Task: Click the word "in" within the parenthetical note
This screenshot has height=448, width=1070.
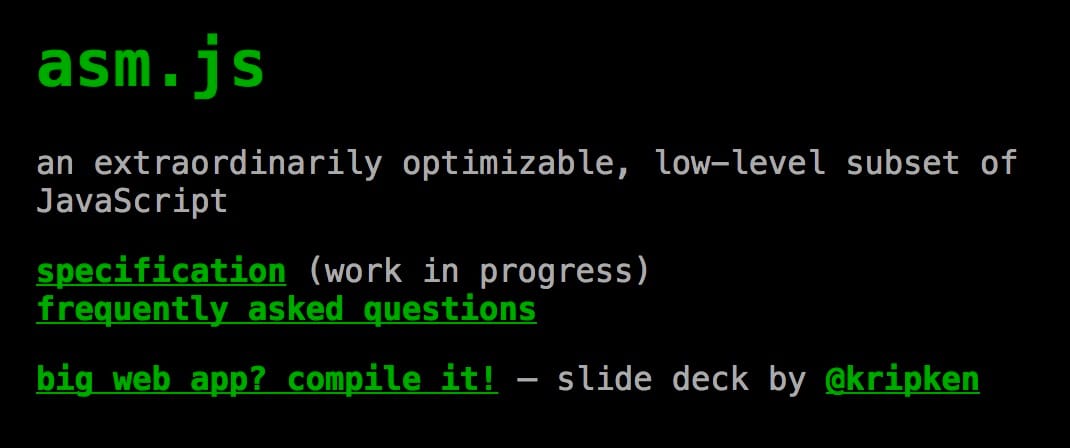Action: 441,271
